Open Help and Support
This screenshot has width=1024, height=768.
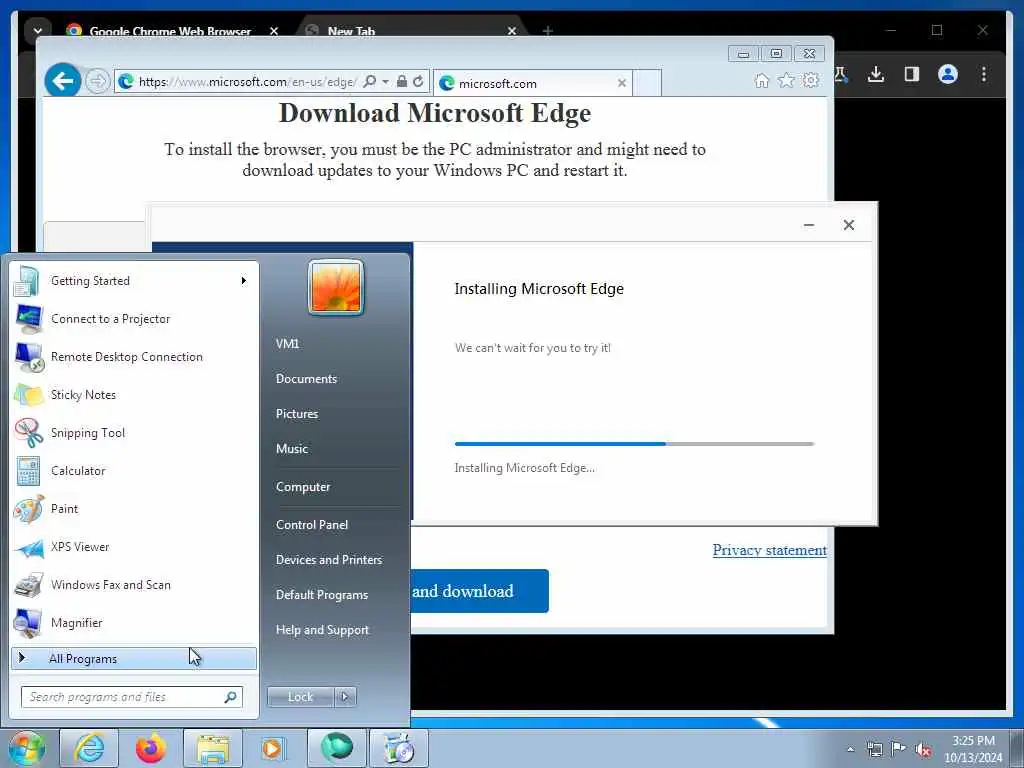pos(323,630)
